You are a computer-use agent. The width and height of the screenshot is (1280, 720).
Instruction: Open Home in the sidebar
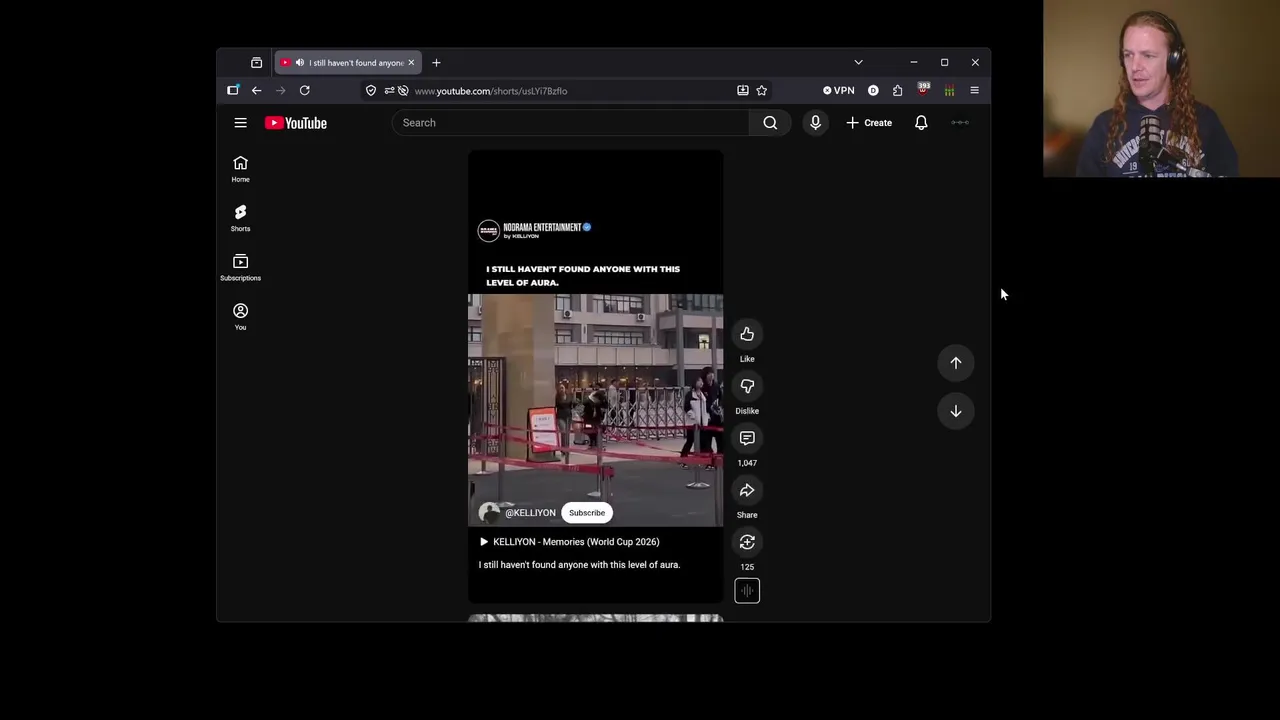pos(240,169)
